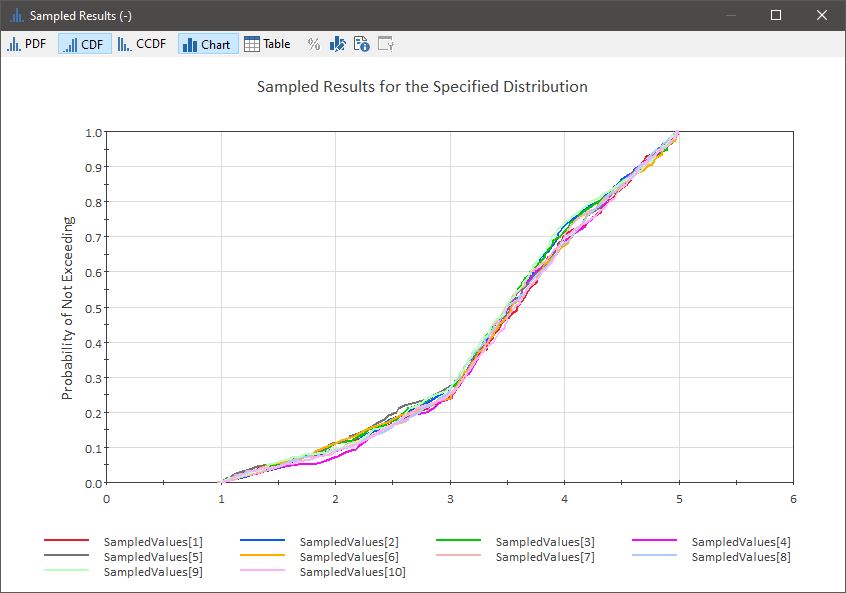Select SampledValues[6] legend entry

tap(349, 557)
